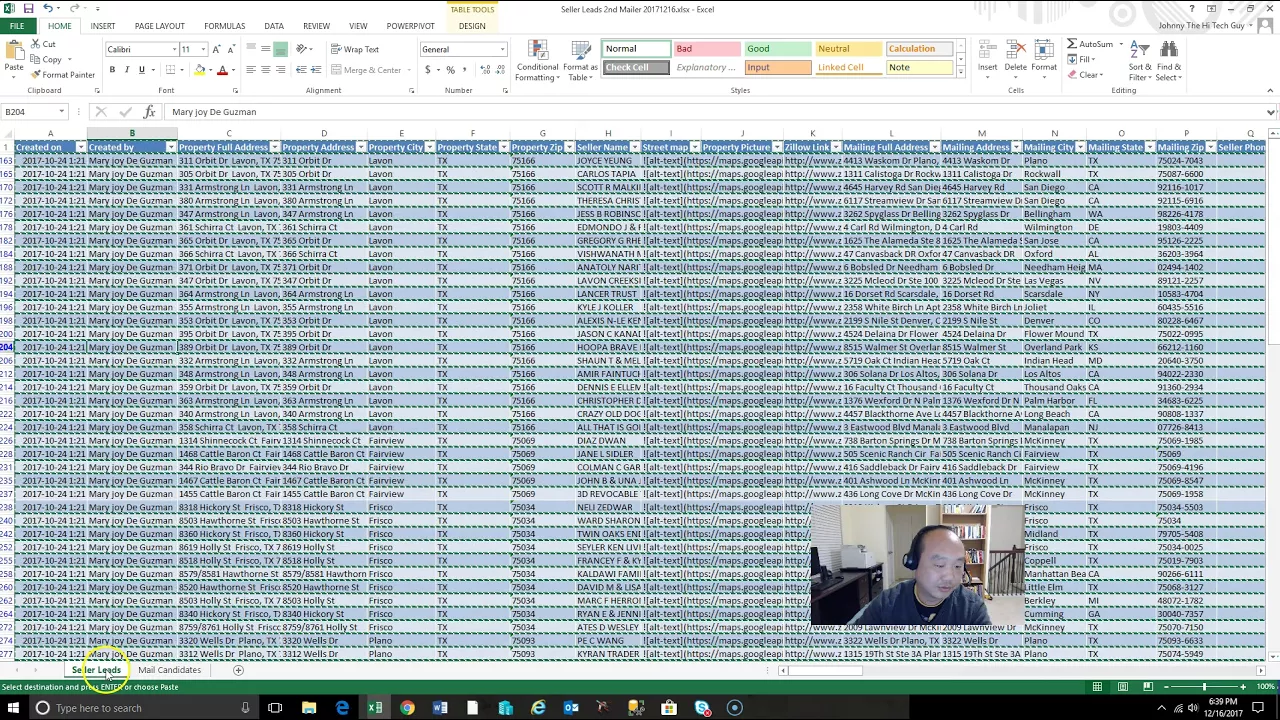
Task: Open the Mail Candidates sheet tab
Action: coord(170,670)
